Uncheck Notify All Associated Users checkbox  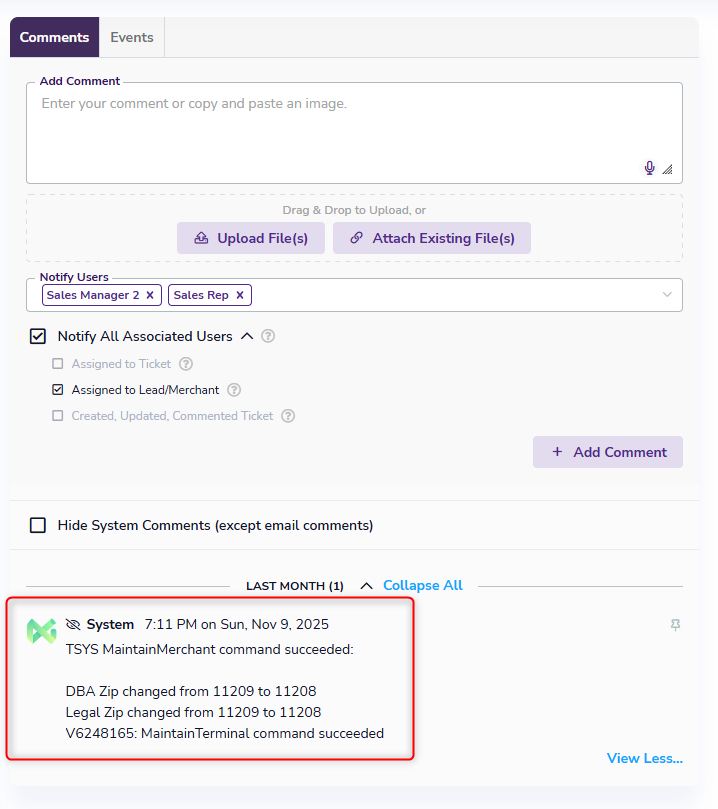(38, 337)
